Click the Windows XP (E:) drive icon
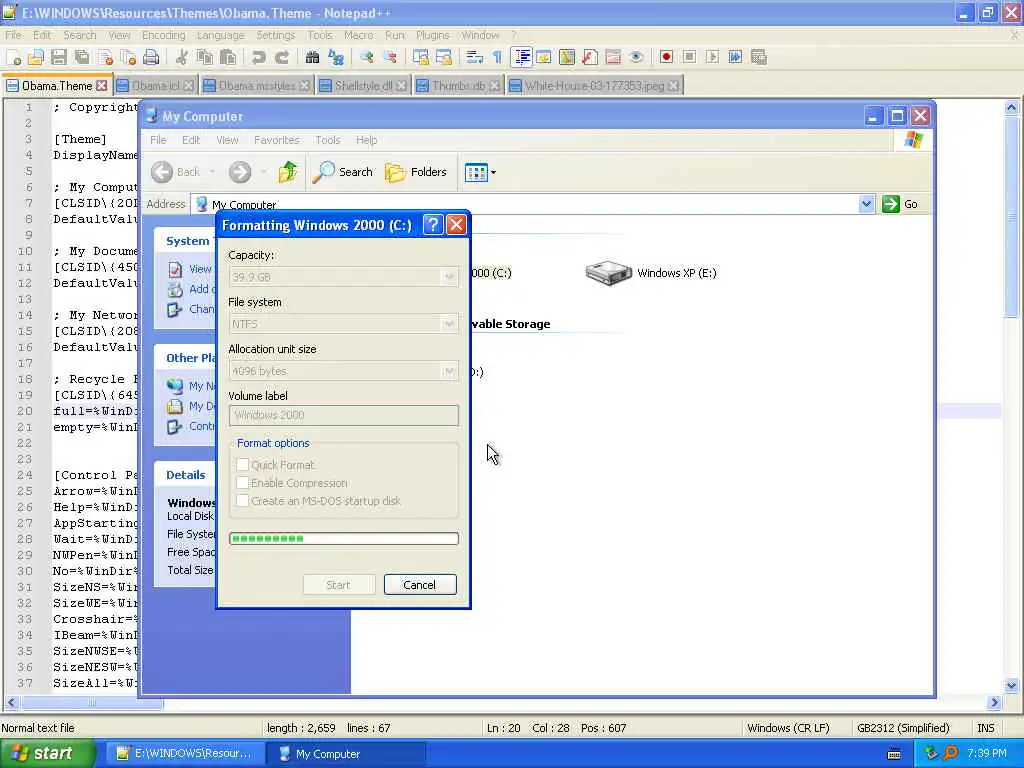The width and height of the screenshot is (1024, 768). pos(609,273)
